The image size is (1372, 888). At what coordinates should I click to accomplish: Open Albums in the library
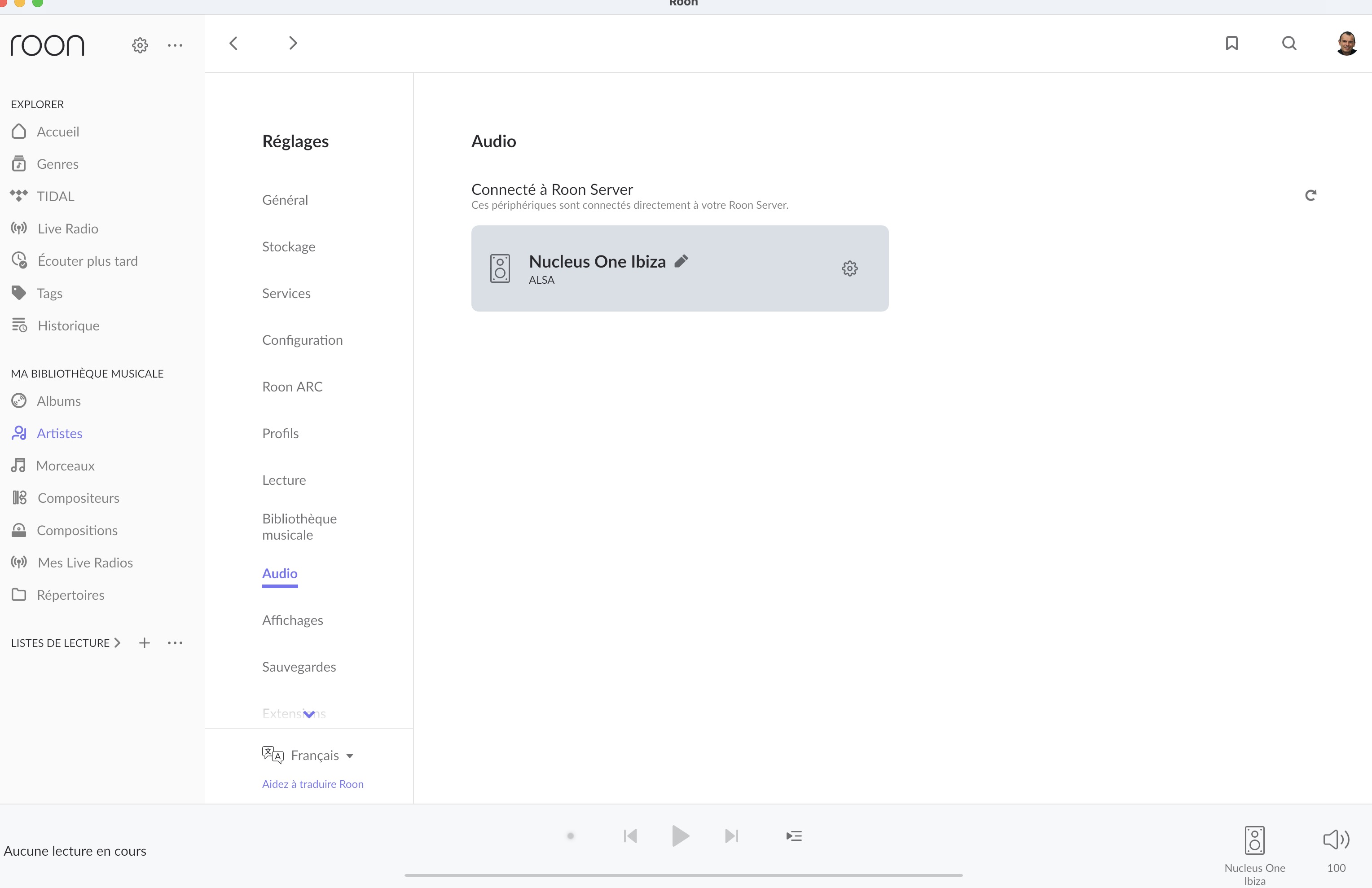click(x=46, y=401)
